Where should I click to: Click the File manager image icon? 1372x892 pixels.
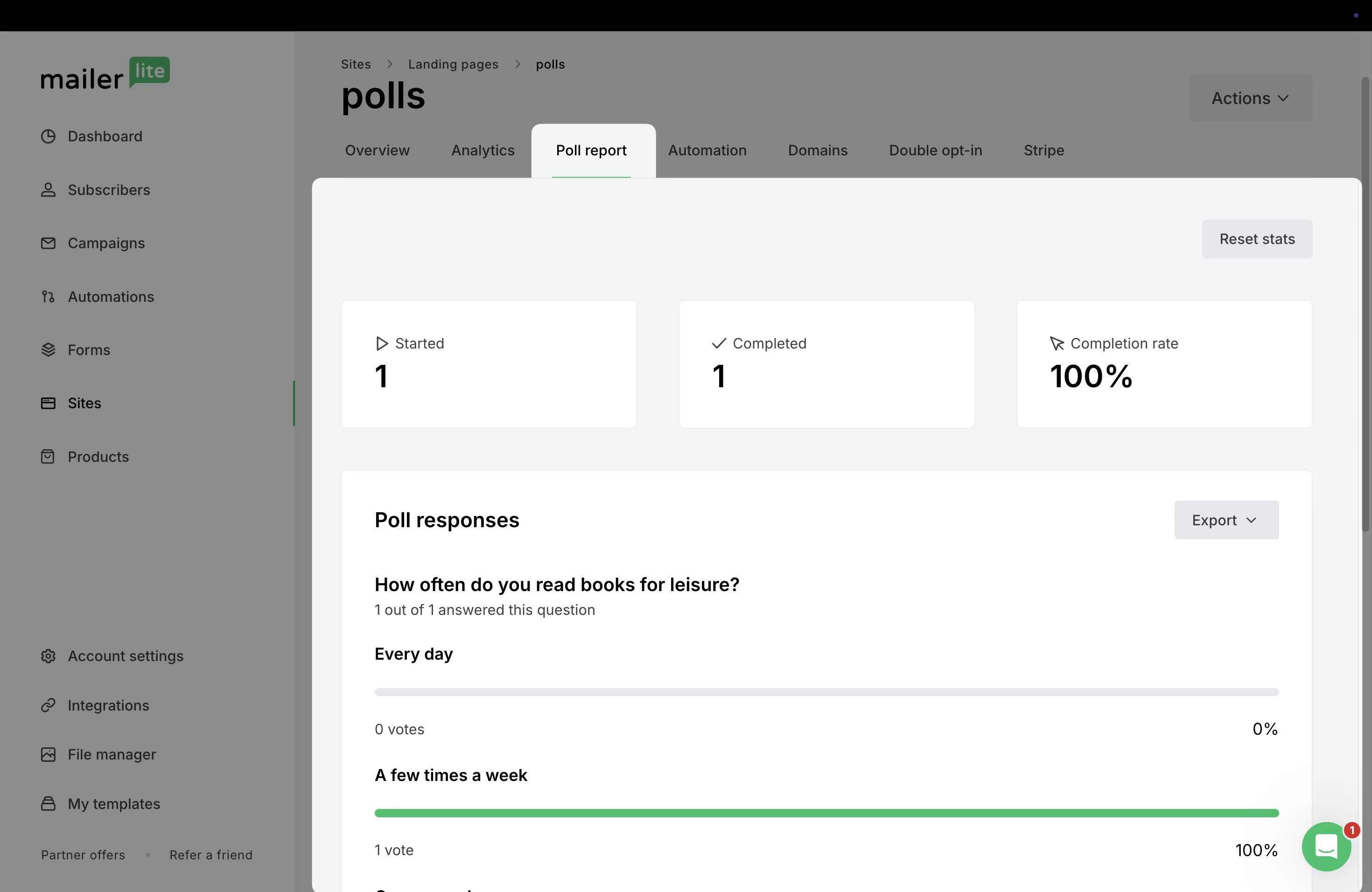pos(49,755)
